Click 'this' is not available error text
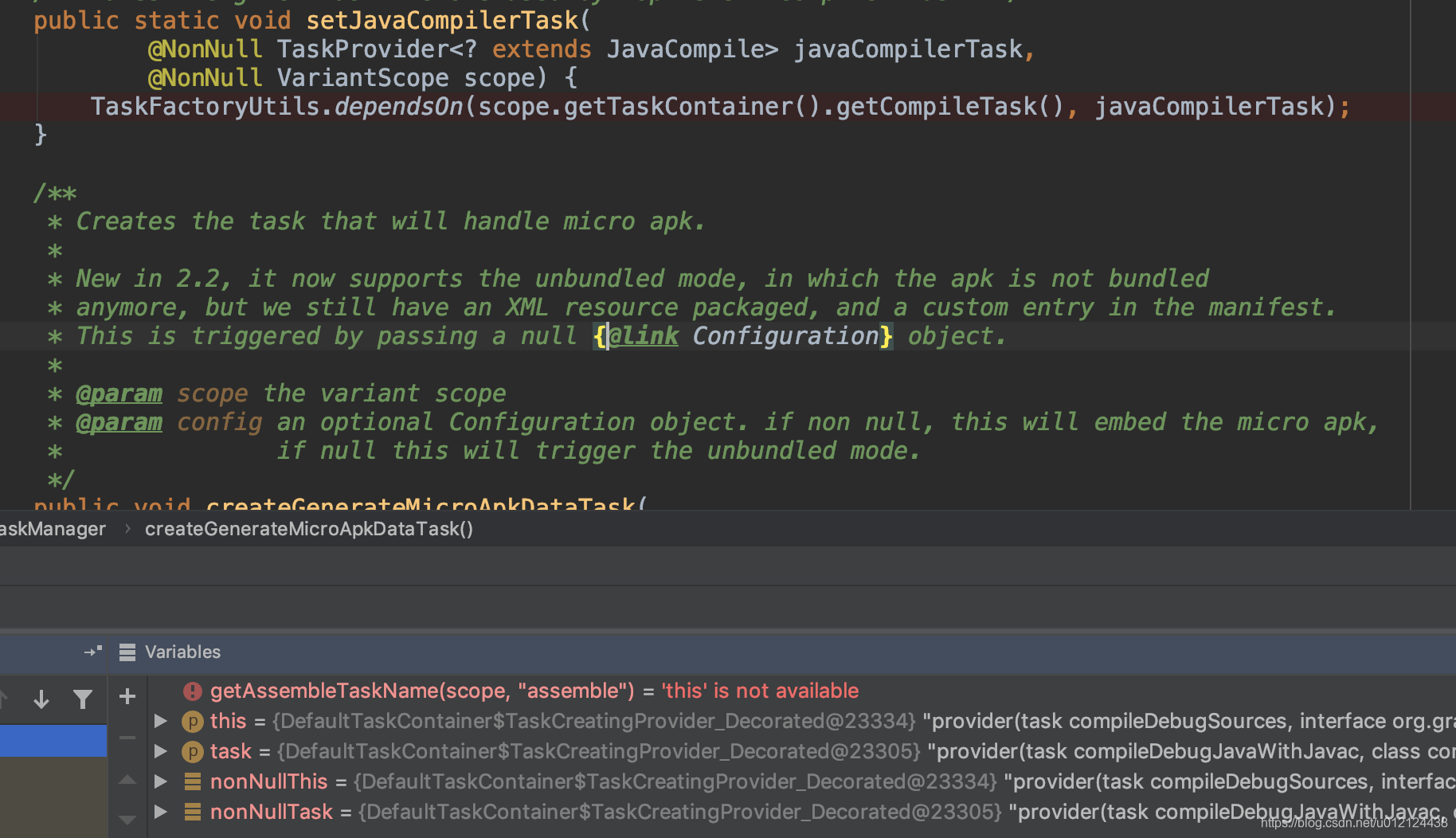 coord(760,691)
